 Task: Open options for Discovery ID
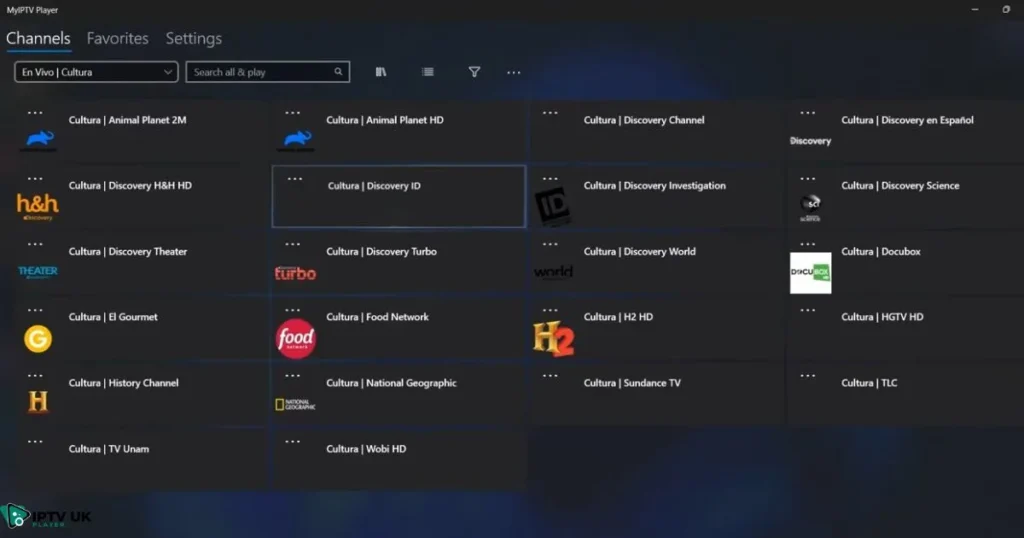295,179
